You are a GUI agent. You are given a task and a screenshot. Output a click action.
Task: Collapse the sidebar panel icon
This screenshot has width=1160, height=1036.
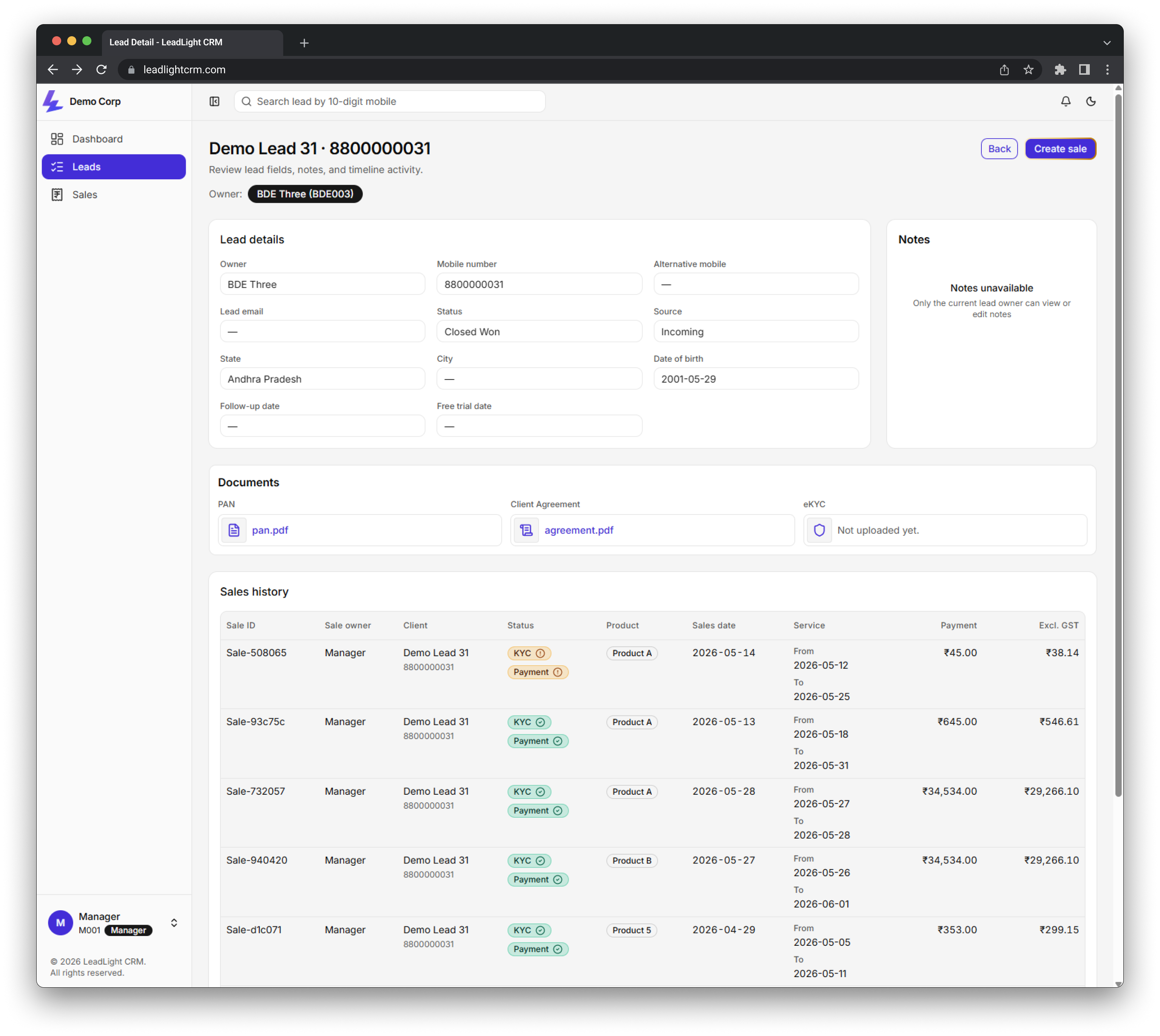214,101
